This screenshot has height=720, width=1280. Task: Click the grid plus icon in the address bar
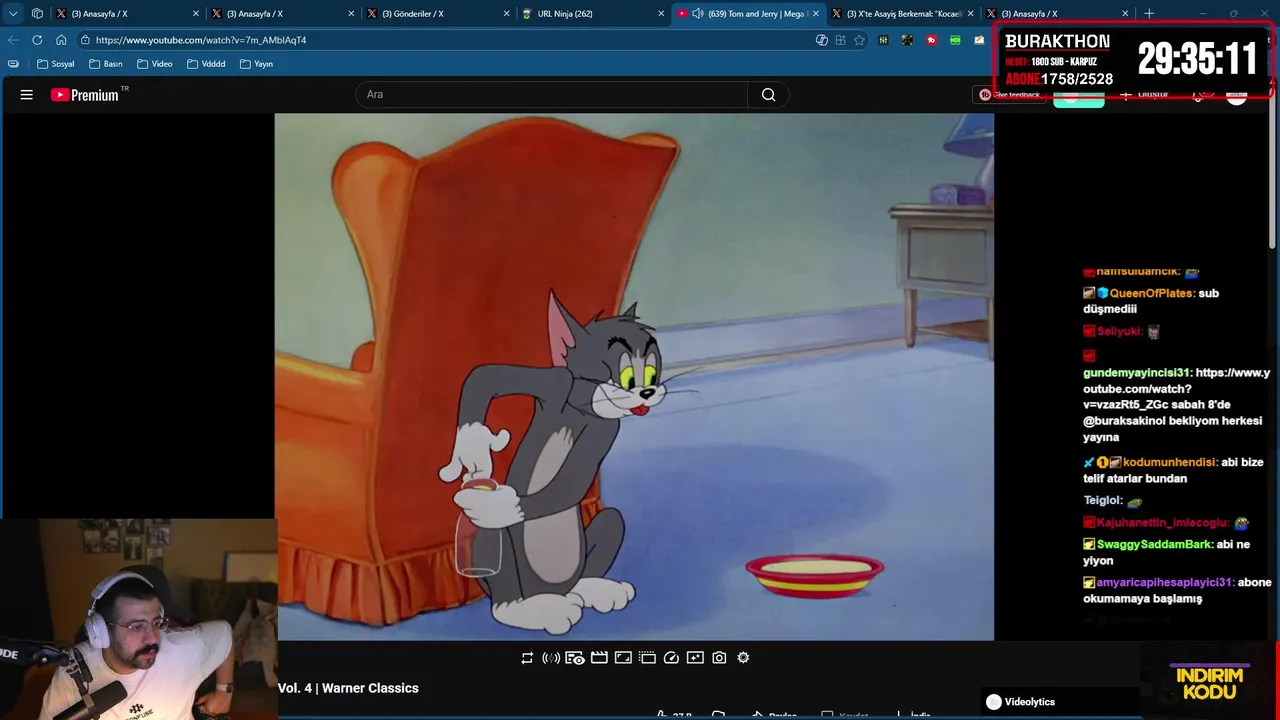pos(840,40)
